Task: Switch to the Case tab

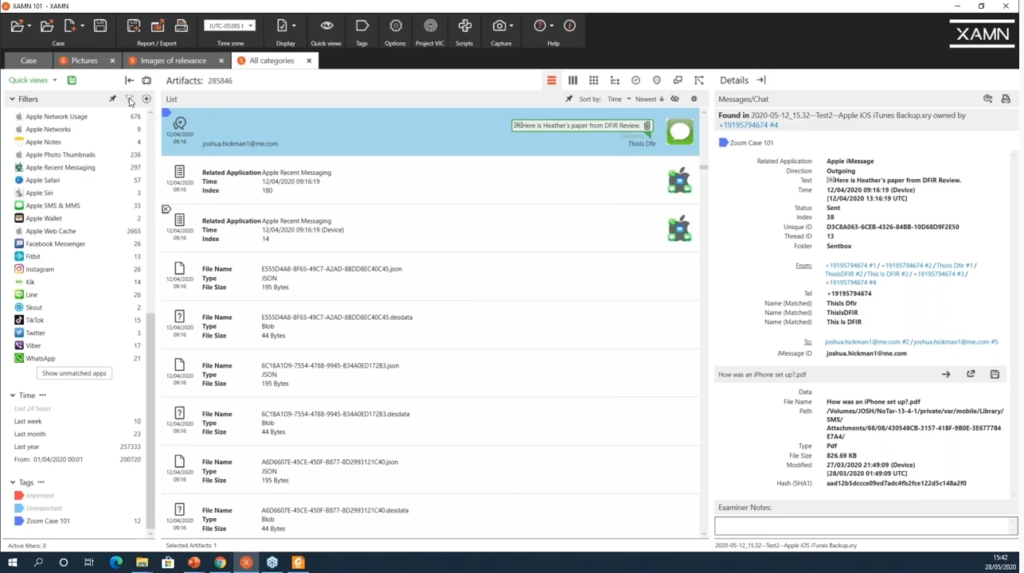Action: coord(28,61)
